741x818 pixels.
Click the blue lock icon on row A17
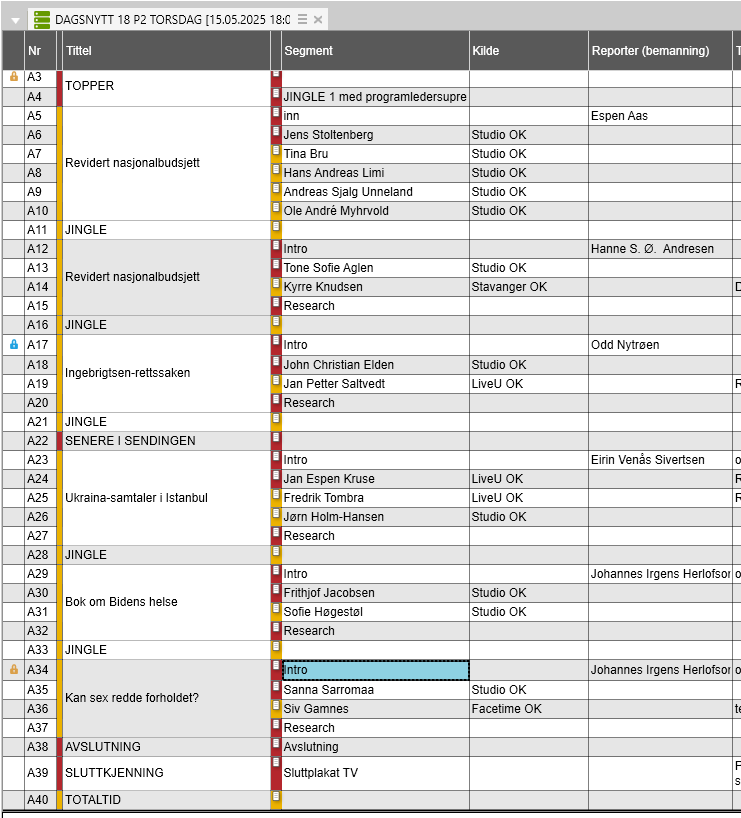tap(14, 344)
